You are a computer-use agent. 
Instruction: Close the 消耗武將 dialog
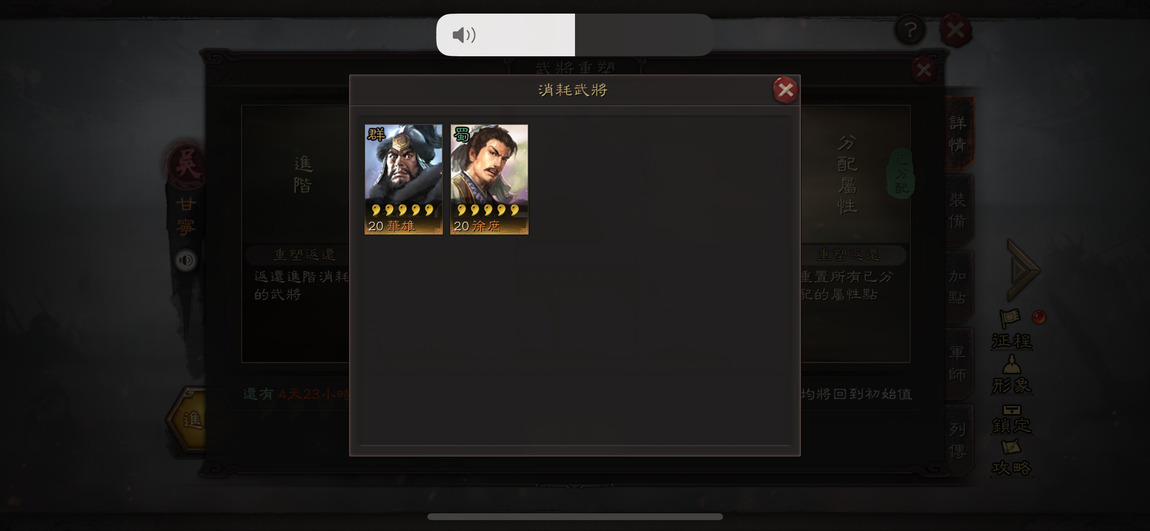coord(785,90)
